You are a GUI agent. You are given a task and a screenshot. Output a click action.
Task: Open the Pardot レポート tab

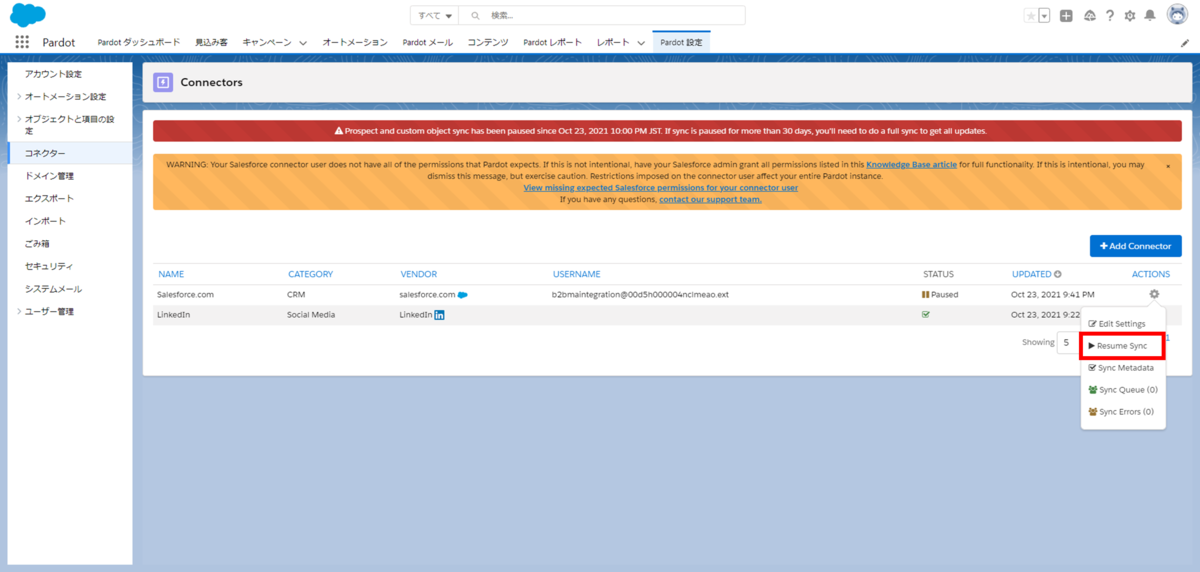552,43
